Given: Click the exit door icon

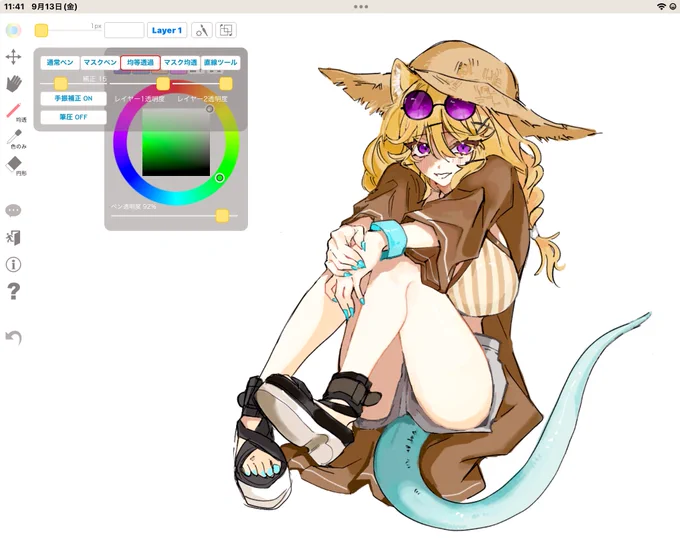Looking at the screenshot, I should tap(13, 238).
